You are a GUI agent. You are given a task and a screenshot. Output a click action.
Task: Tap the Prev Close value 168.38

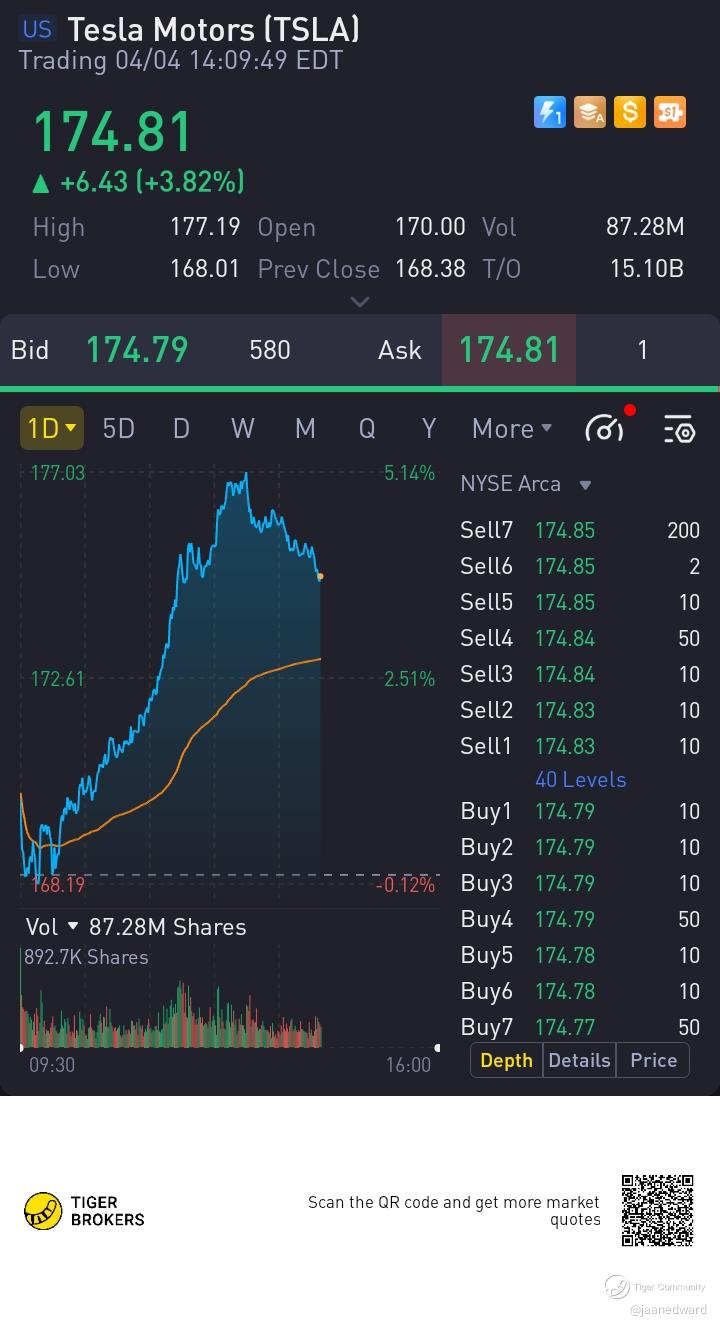pyautogui.click(x=430, y=269)
